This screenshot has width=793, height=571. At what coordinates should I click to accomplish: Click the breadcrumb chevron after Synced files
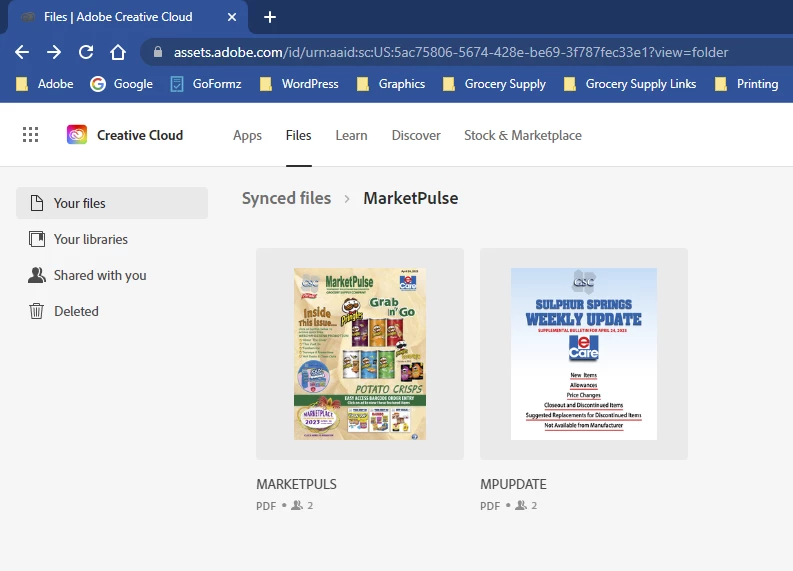(347, 199)
